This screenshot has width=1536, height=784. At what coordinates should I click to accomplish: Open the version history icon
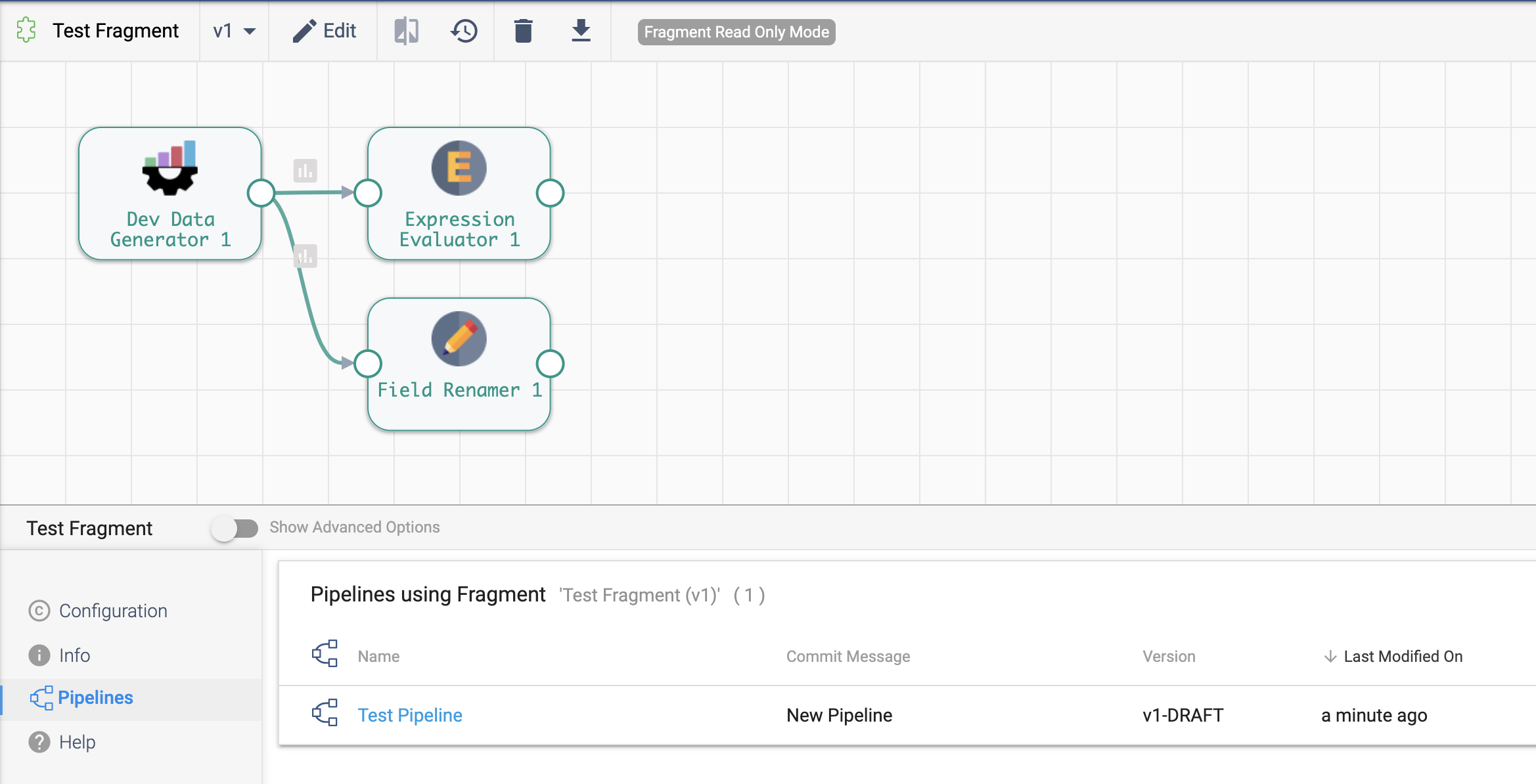click(x=464, y=31)
